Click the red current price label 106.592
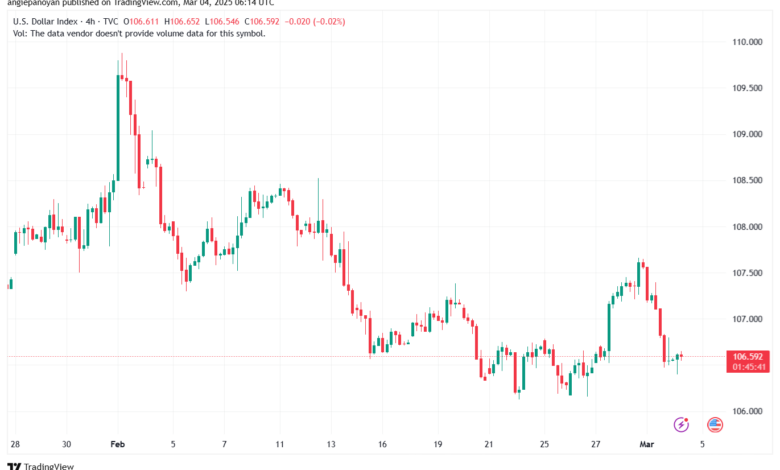This screenshot has height=470, width=780. tap(748, 357)
